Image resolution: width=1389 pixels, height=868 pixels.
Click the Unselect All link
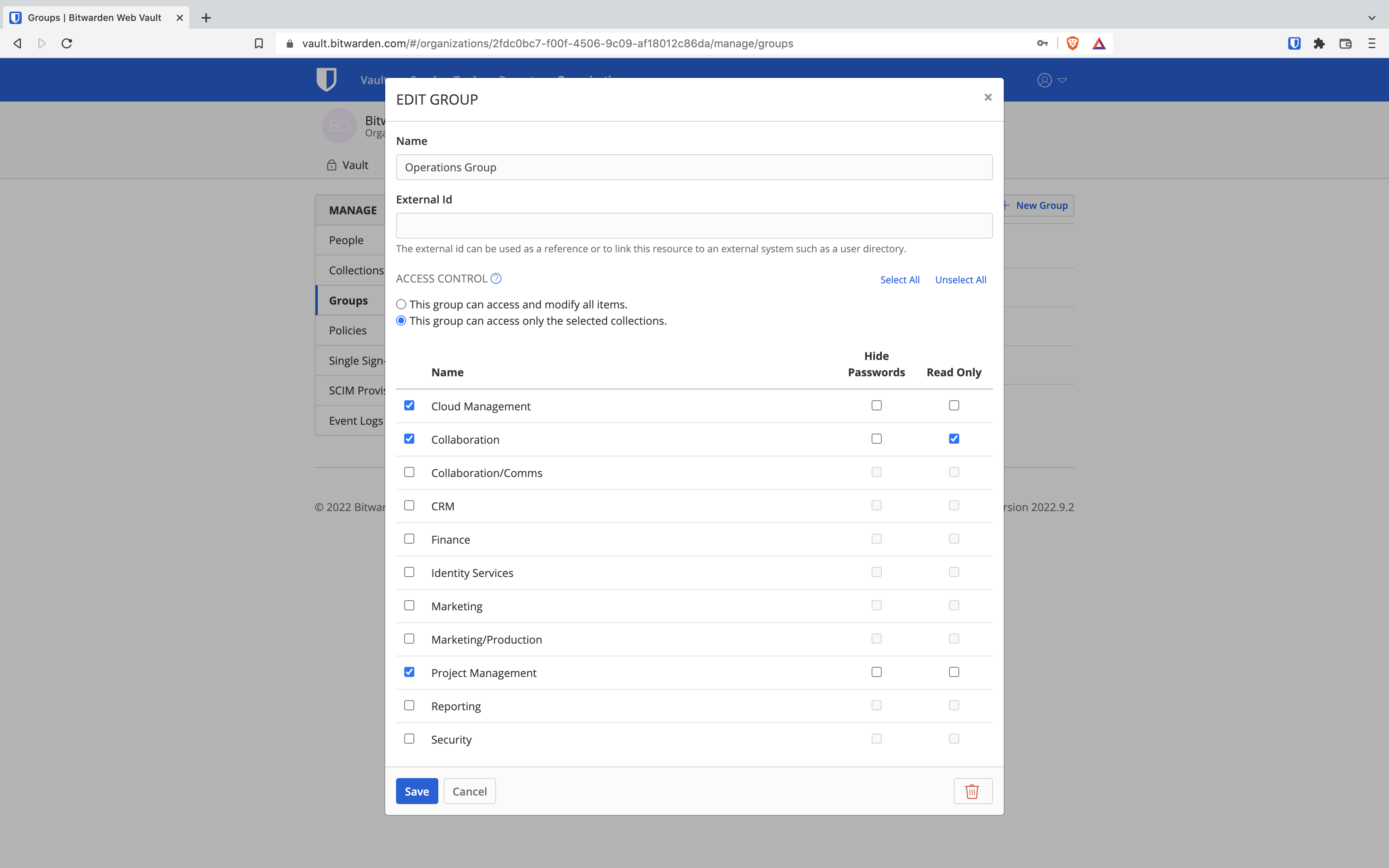pos(960,279)
